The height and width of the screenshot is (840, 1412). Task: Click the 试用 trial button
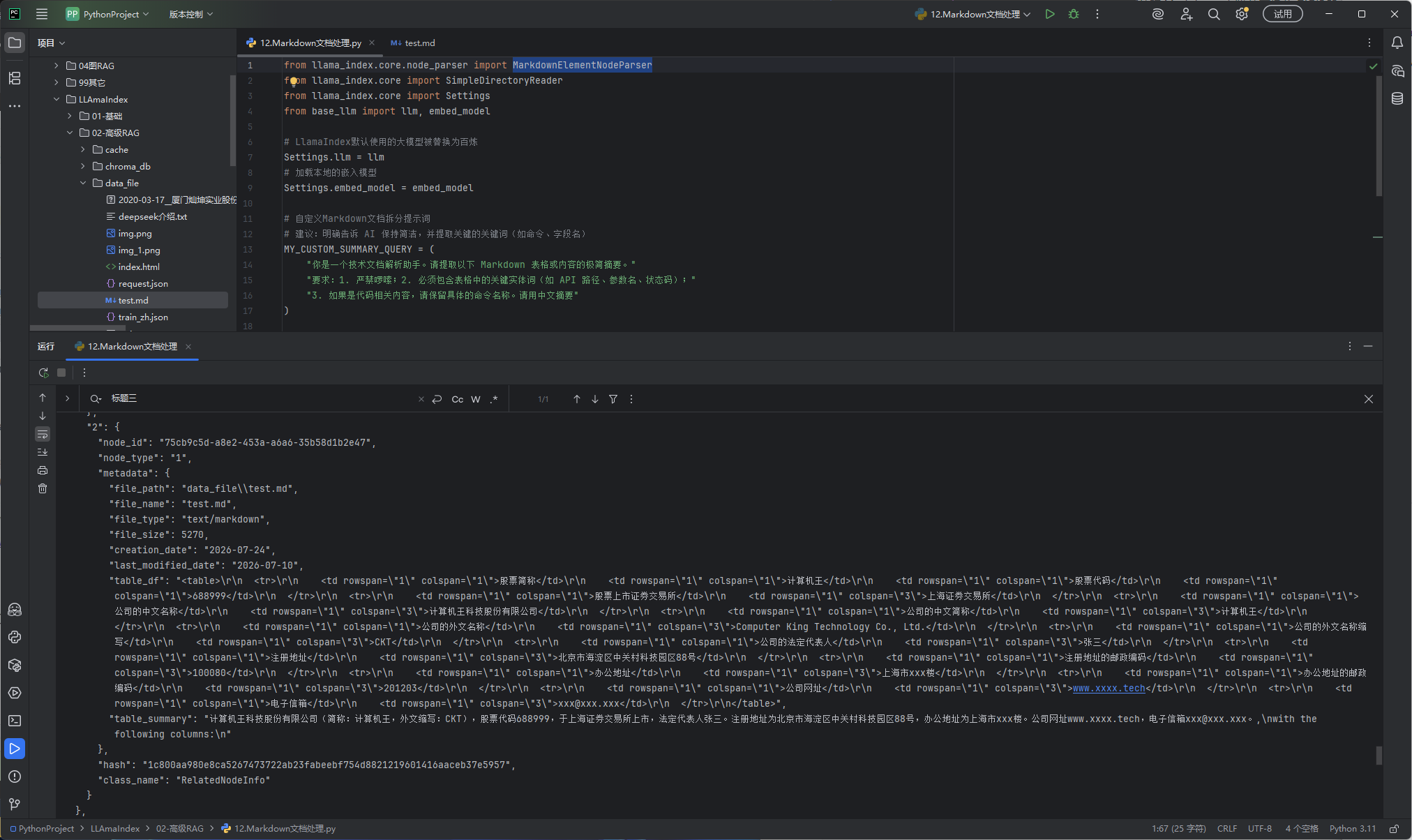[1282, 14]
